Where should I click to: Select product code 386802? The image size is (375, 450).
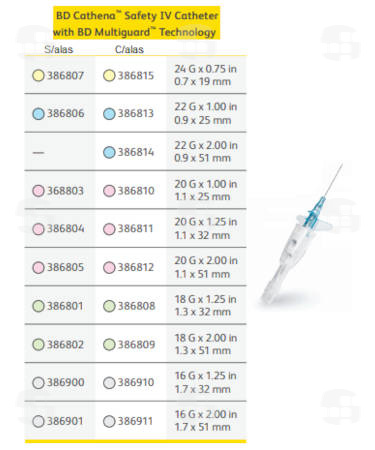click(65, 344)
